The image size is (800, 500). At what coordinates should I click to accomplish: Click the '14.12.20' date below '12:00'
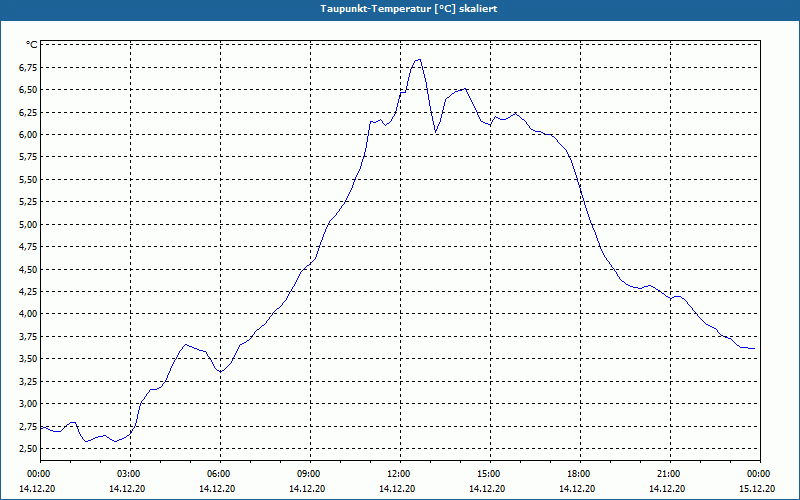pyautogui.click(x=397, y=488)
